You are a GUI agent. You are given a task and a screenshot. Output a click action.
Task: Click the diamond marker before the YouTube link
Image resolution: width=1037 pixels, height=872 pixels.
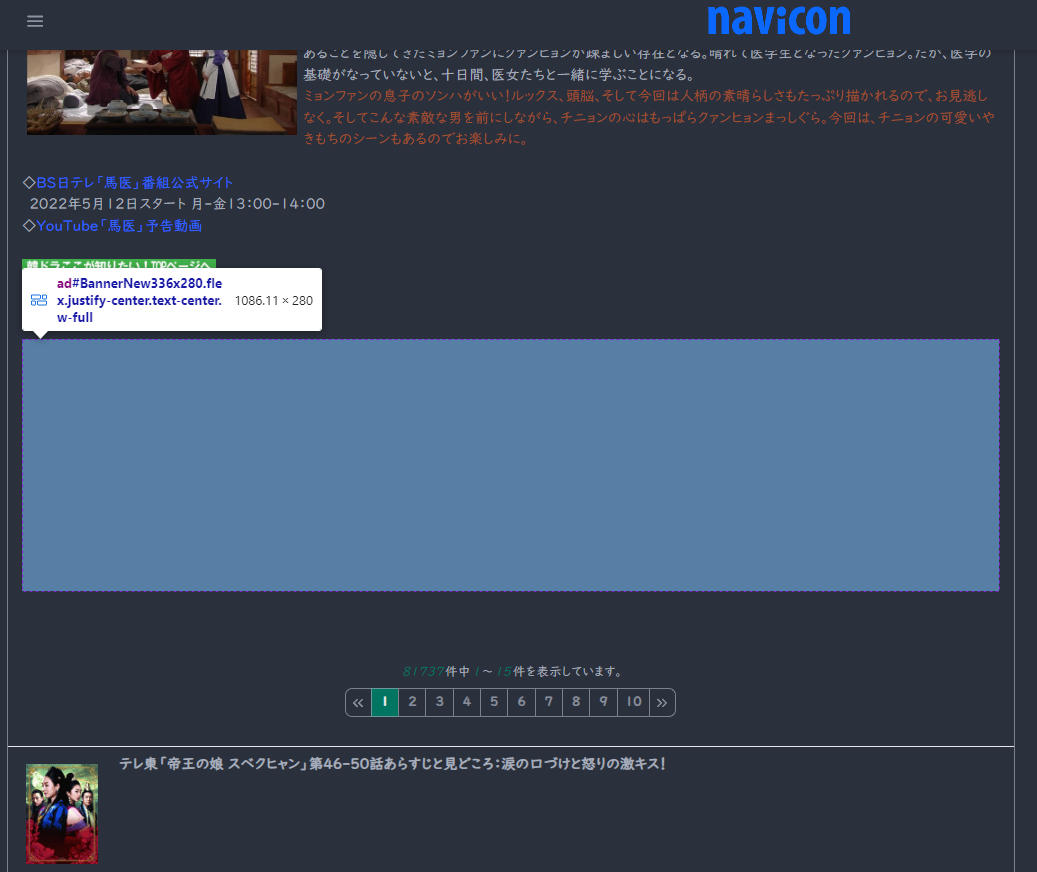coord(27,225)
